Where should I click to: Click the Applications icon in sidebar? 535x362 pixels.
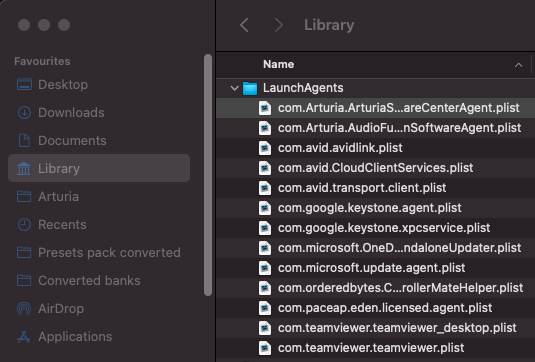pos(24,336)
